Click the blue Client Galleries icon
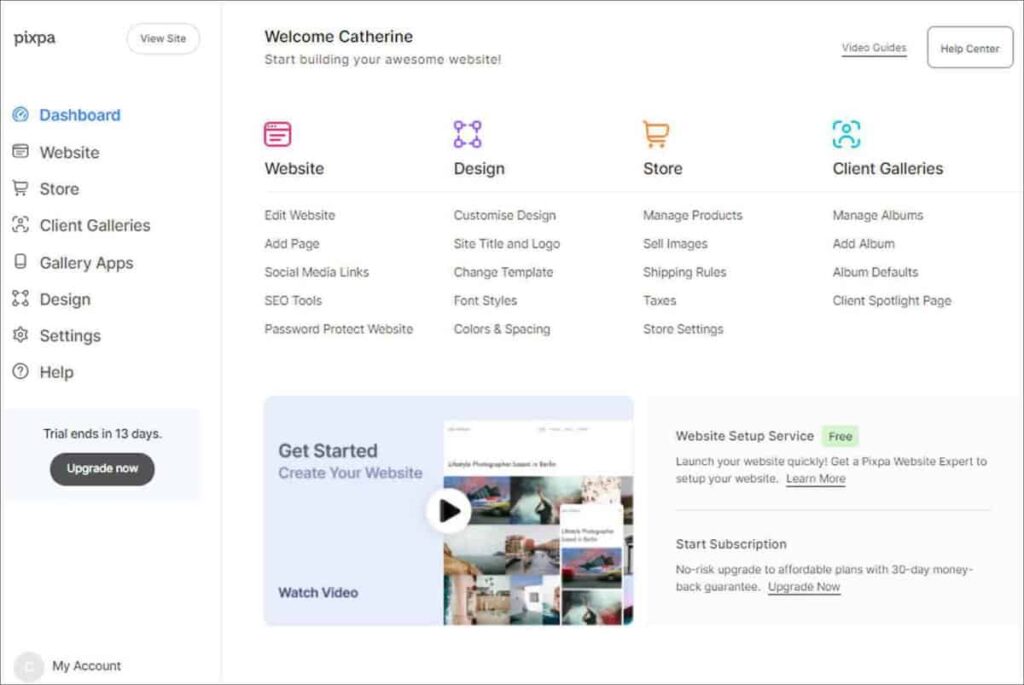This screenshot has height=685, width=1024. (846, 132)
